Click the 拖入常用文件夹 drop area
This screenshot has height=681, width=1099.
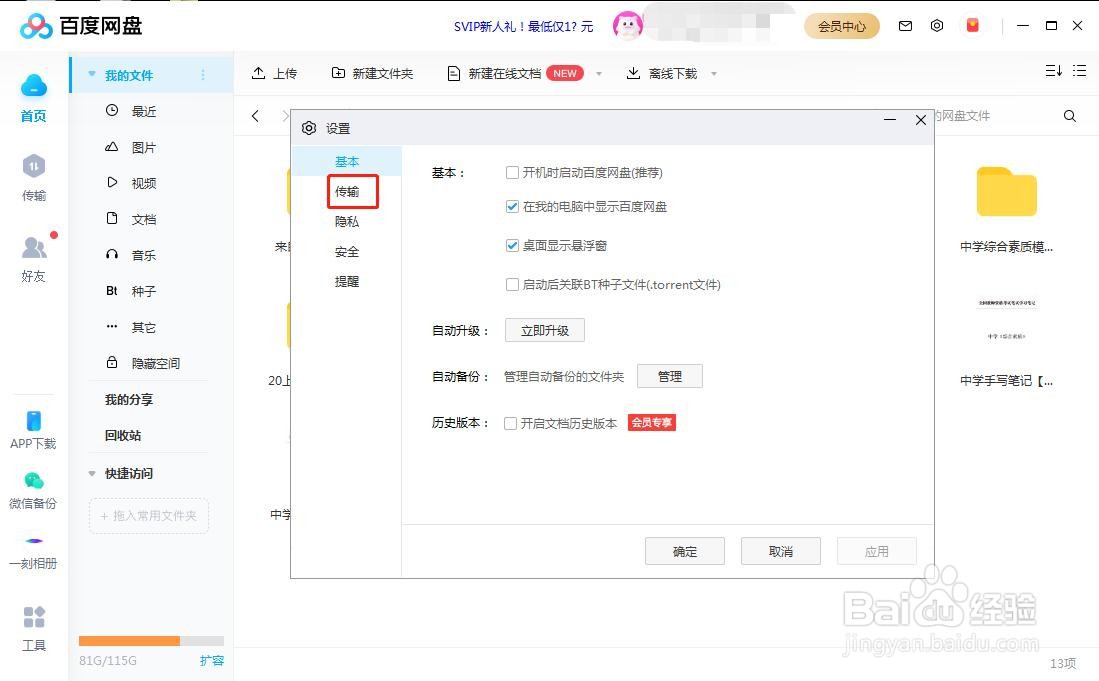pyautogui.click(x=147, y=515)
